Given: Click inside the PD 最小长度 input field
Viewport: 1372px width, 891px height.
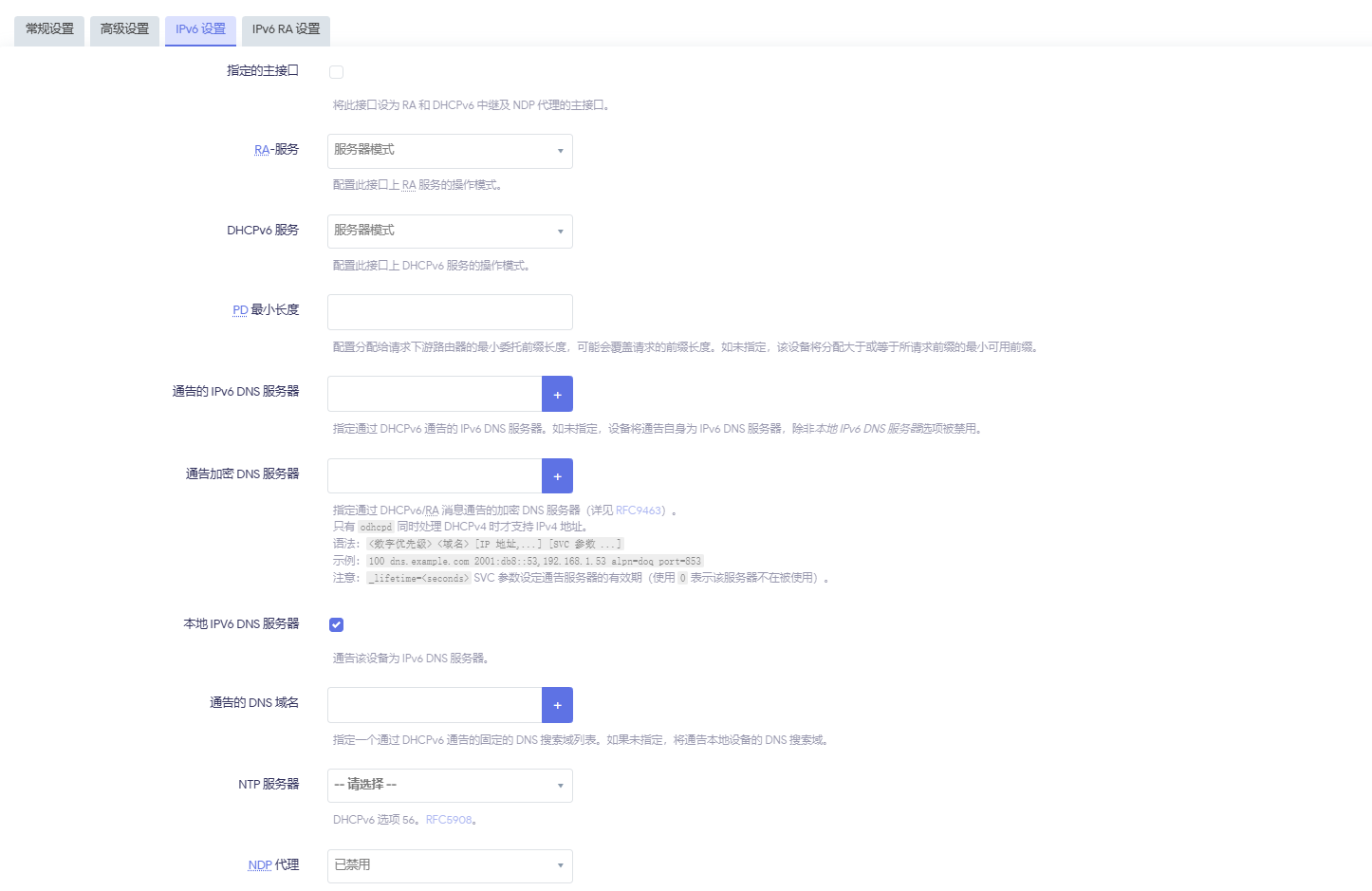Looking at the screenshot, I should [449, 311].
